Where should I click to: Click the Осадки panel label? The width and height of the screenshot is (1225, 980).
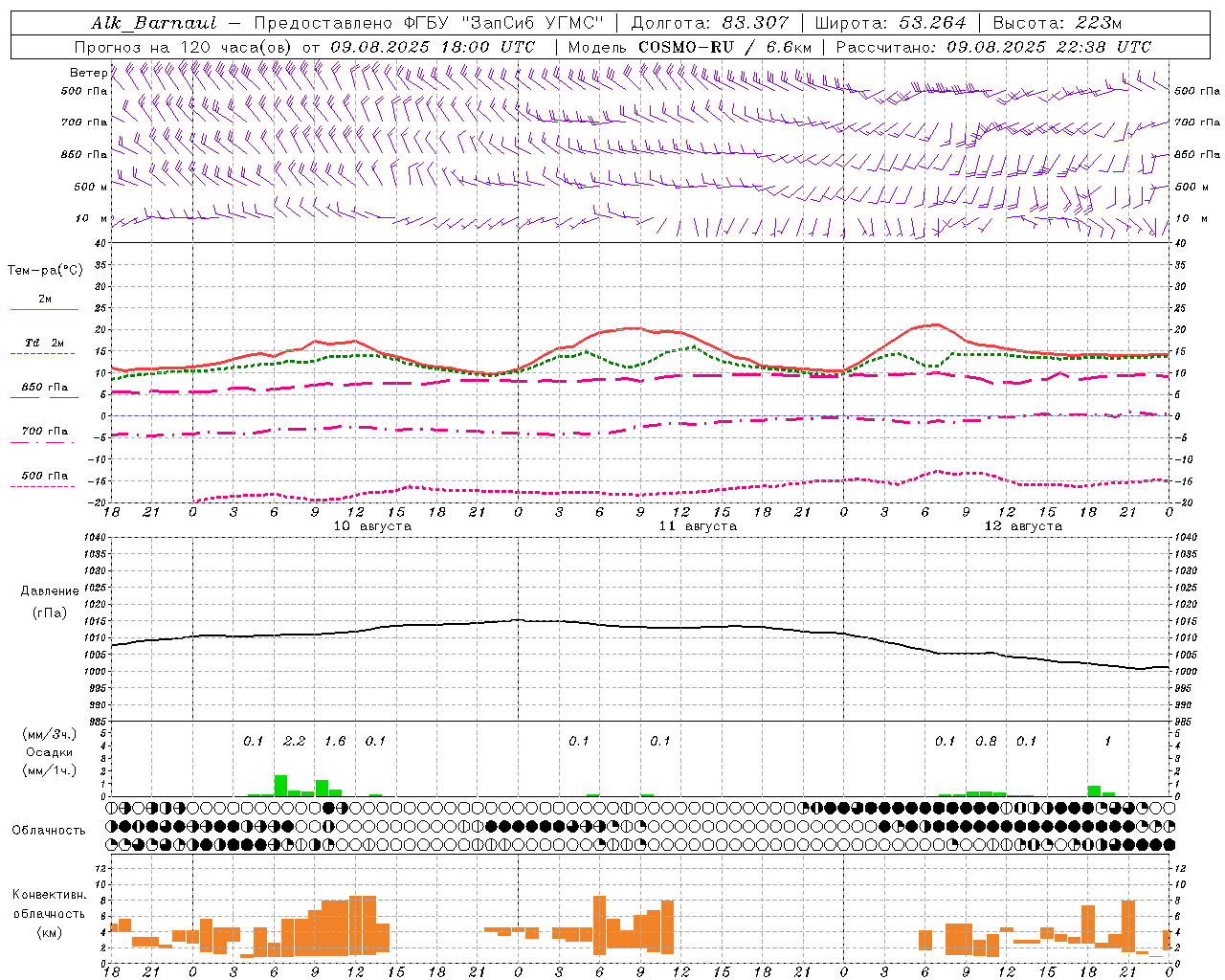pos(49,752)
